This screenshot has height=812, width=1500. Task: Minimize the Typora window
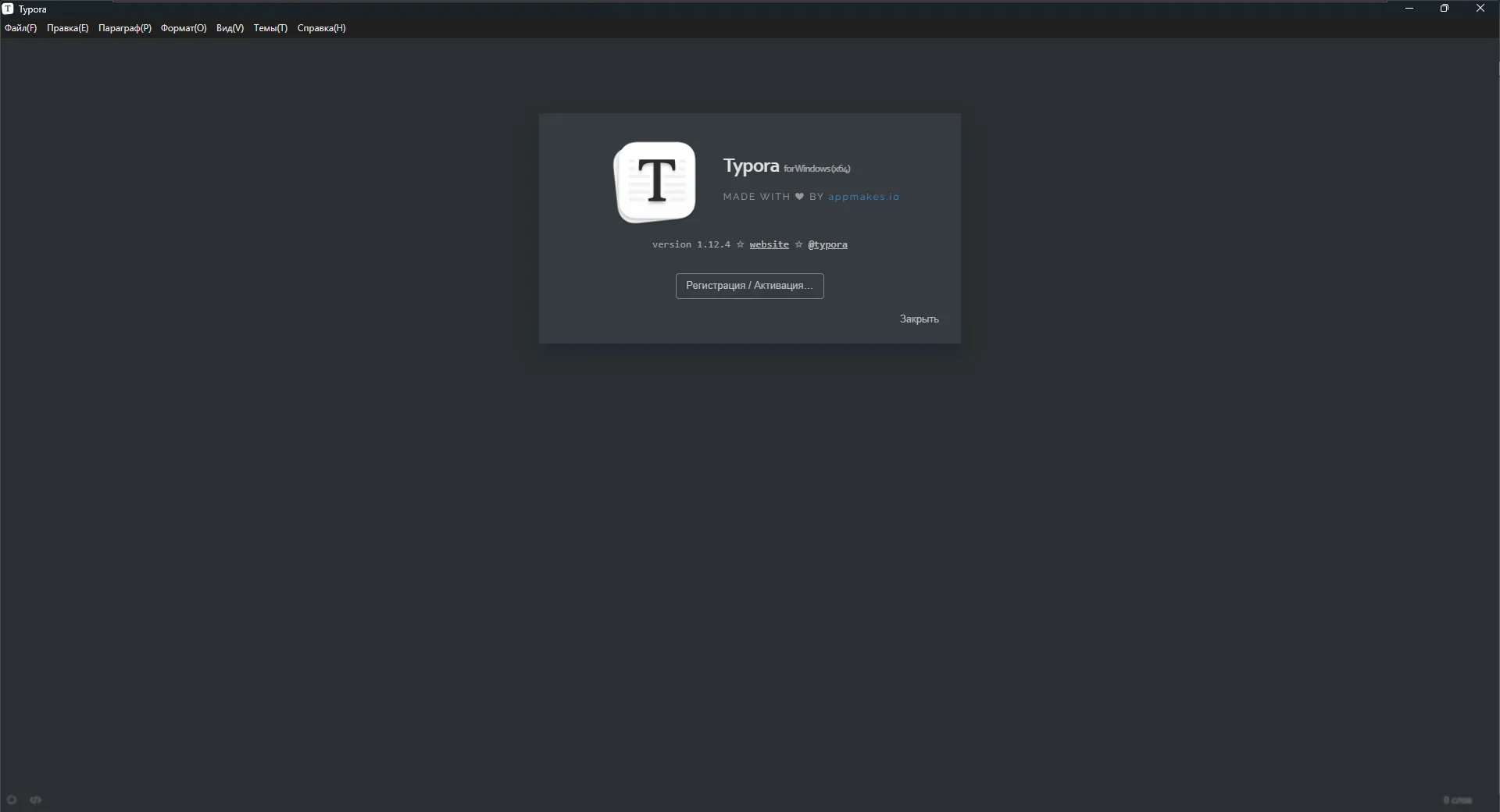[1409, 9]
